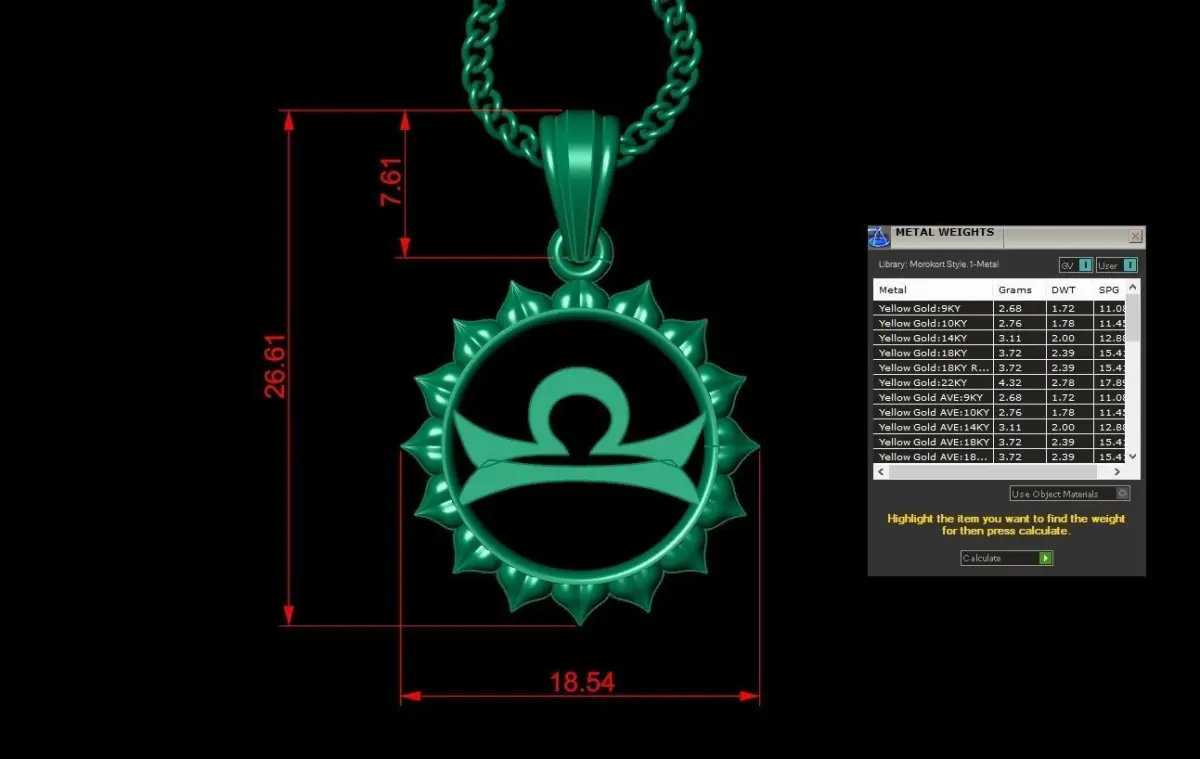This screenshot has width=1200, height=759.
Task: Click the horizontal scrollbar track of metal list
Action: [1000, 471]
